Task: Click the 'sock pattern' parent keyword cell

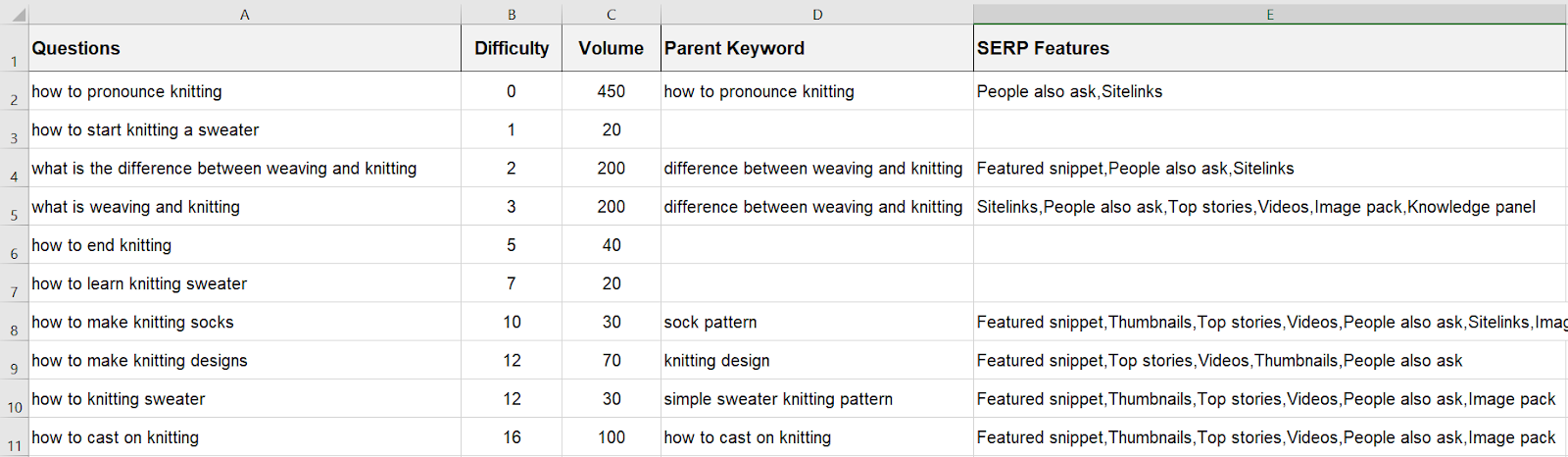Action: pos(817,322)
